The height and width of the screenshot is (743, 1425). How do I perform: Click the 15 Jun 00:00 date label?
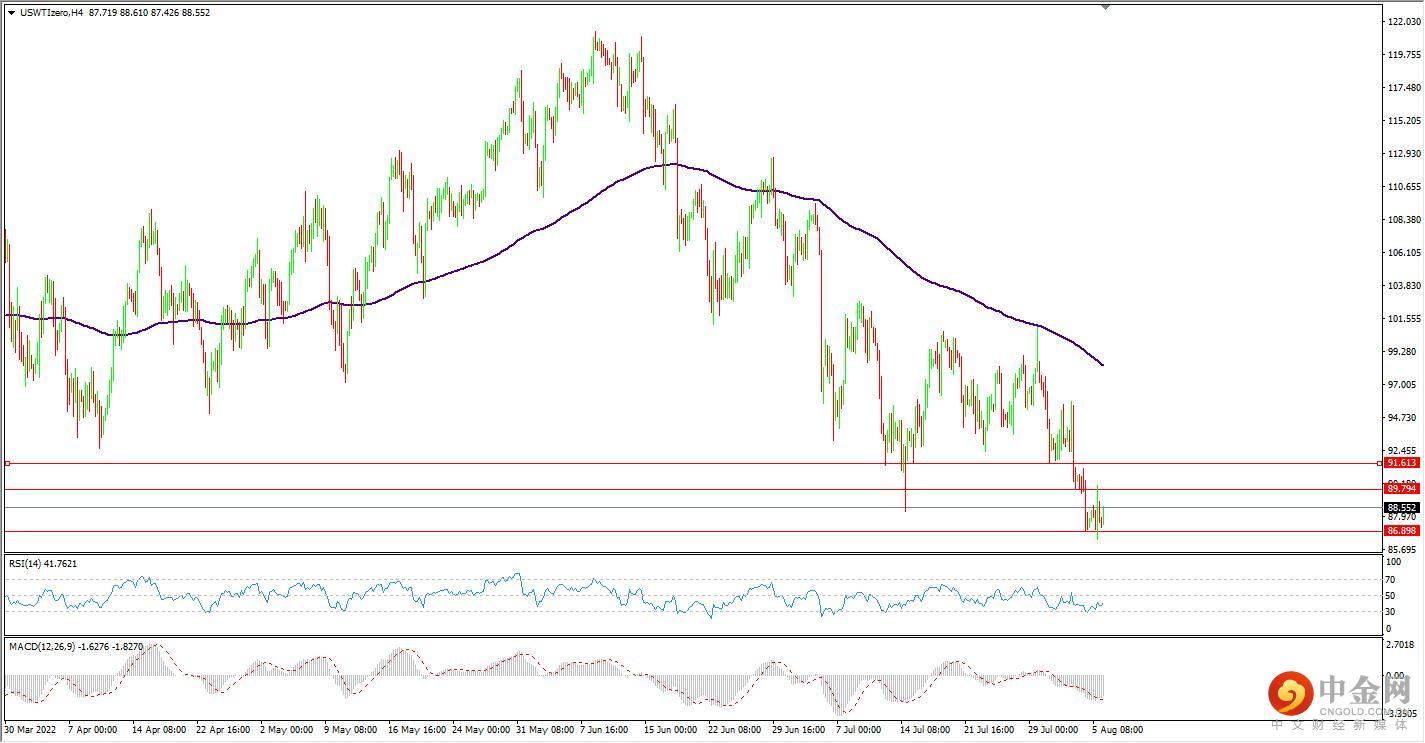click(671, 730)
